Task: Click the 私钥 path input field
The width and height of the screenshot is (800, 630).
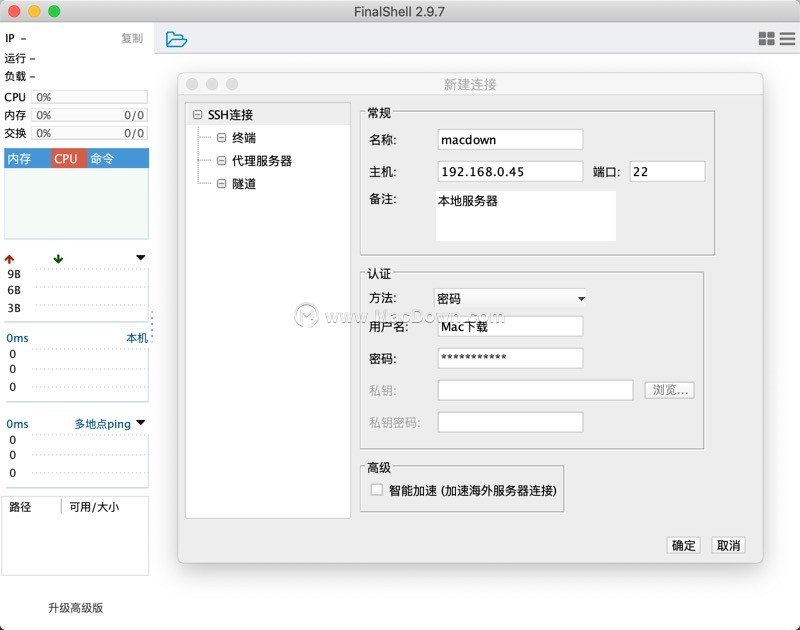Action: 535,390
